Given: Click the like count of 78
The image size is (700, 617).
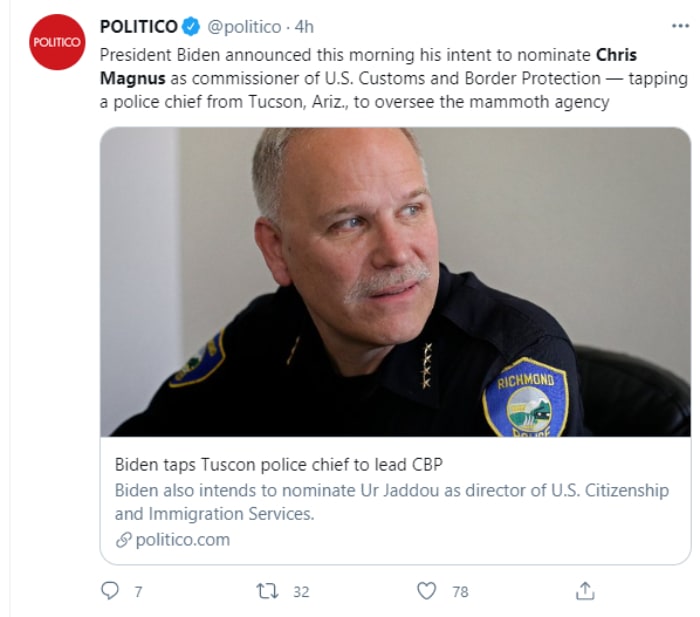Looking at the screenshot, I should tap(460, 592).
